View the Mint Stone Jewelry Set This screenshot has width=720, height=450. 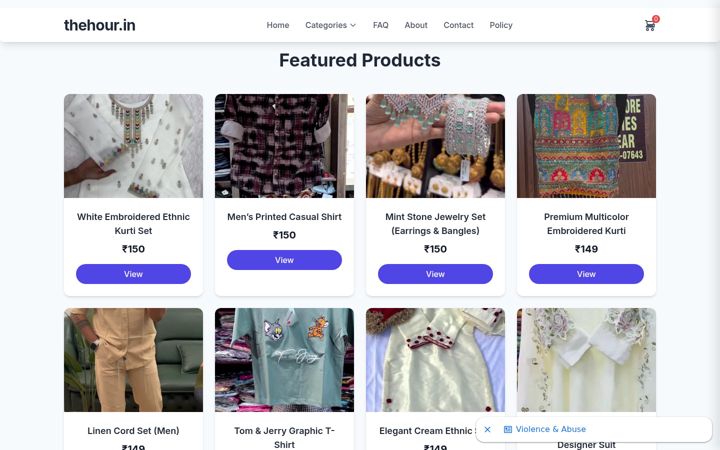435,274
